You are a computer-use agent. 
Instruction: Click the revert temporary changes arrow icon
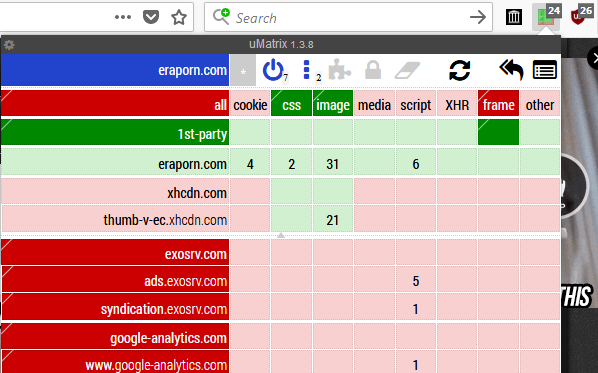[511, 70]
